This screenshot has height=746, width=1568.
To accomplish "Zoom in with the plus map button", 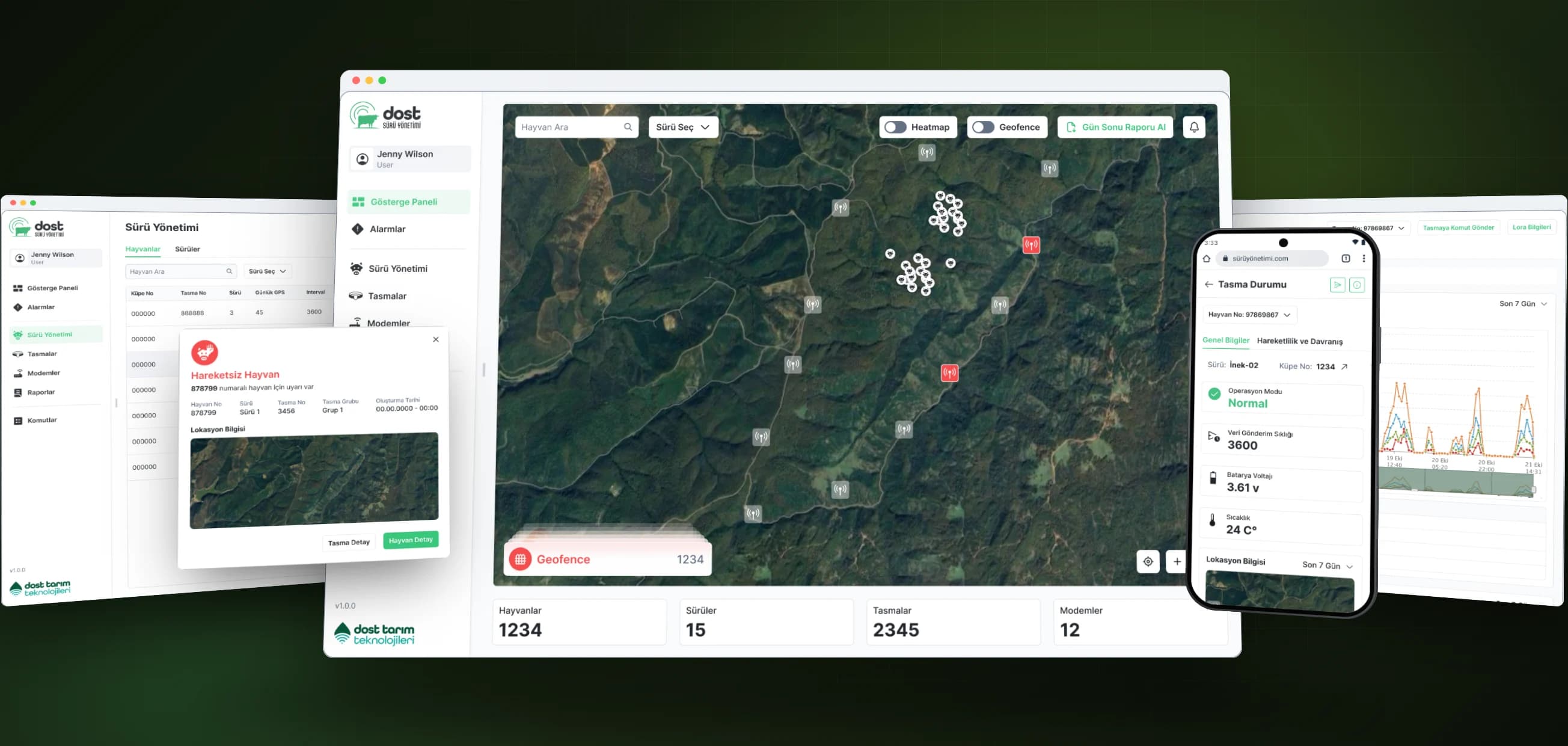I will [1177, 561].
